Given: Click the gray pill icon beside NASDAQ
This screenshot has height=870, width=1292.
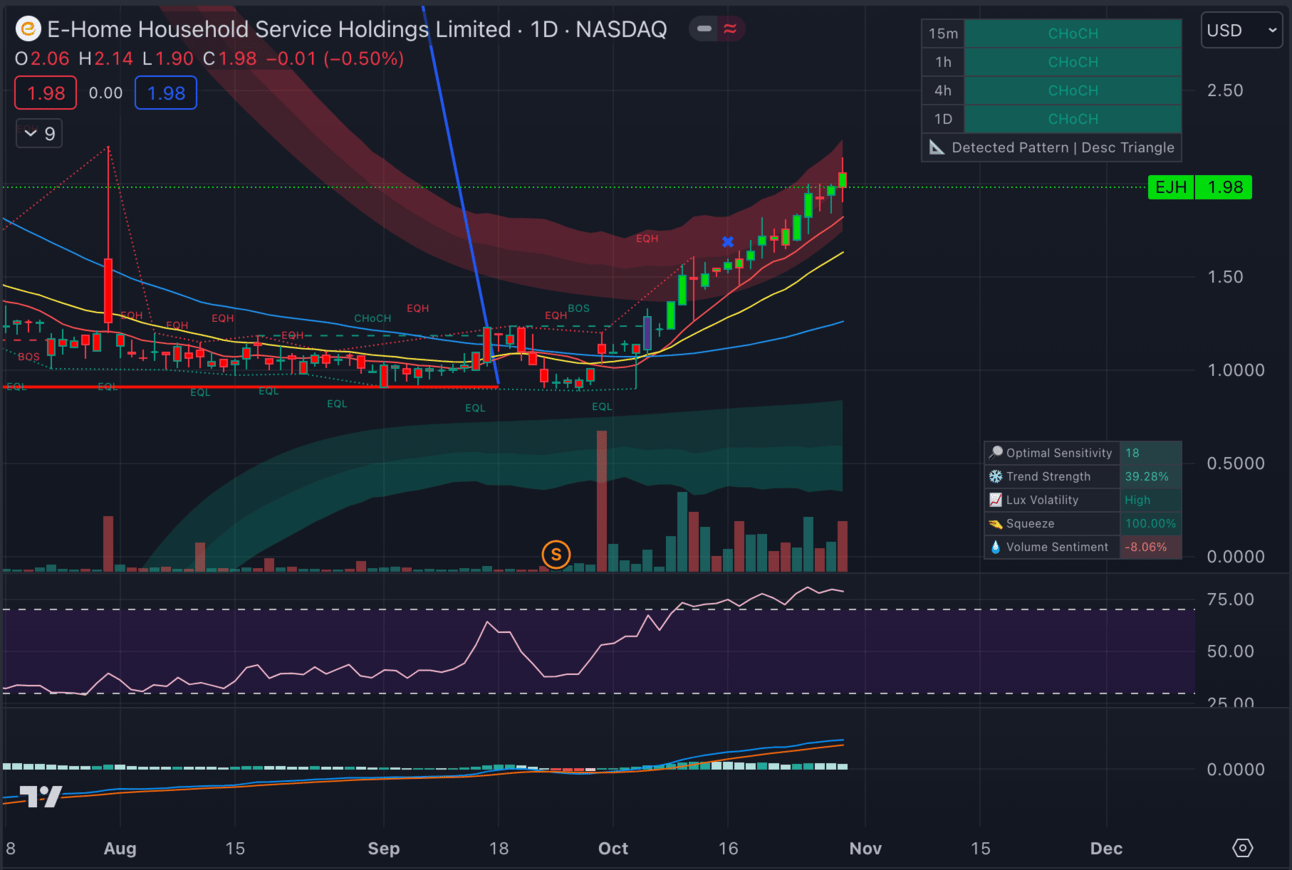Looking at the screenshot, I should (x=705, y=29).
